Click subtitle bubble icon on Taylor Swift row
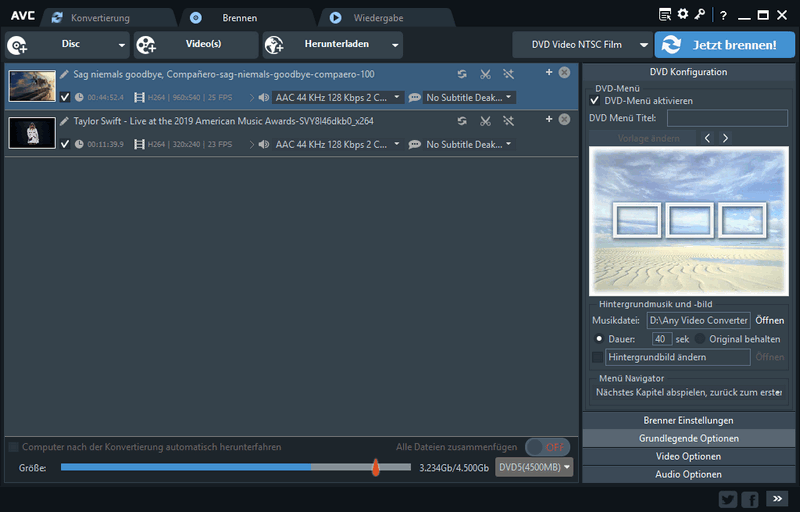 415,144
